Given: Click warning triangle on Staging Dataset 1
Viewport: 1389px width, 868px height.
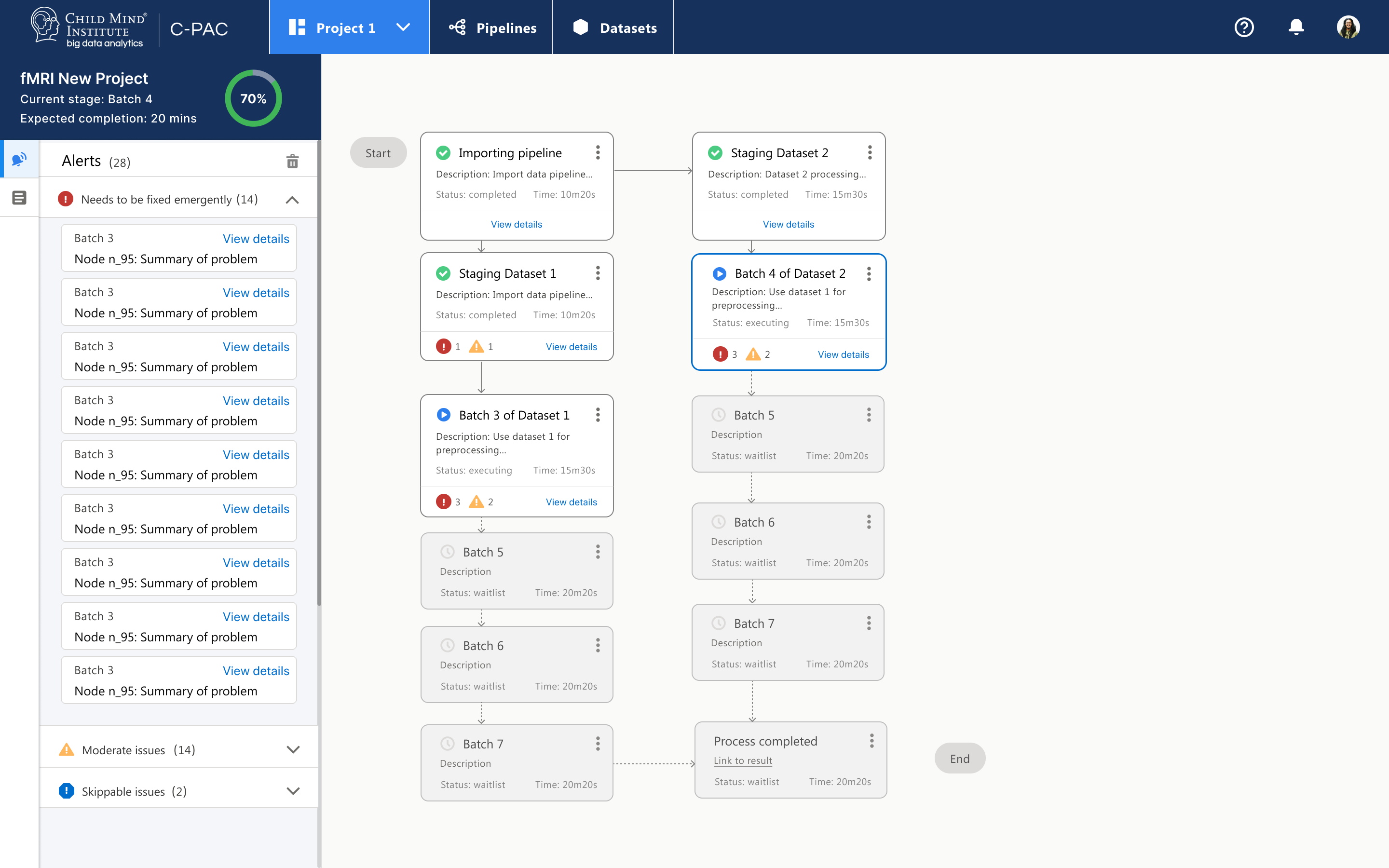Looking at the screenshot, I should coord(477,347).
